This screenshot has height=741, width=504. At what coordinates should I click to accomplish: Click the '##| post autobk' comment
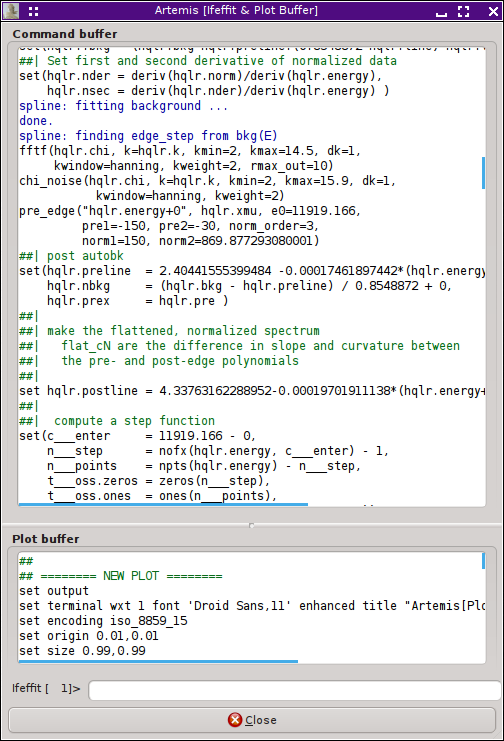pyautogui.click(x=71, y=256)
